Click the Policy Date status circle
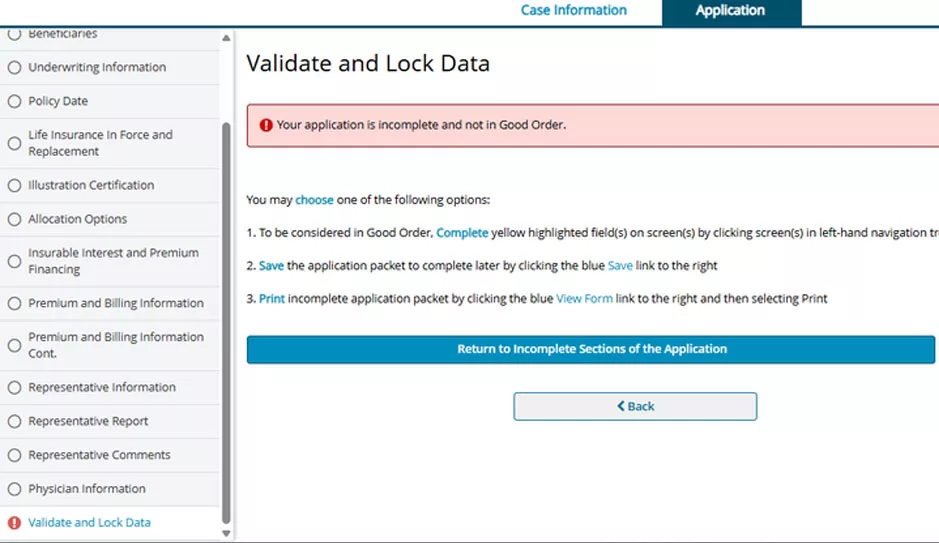The width and height of the screenshot is (939, 543). (14, 101)
